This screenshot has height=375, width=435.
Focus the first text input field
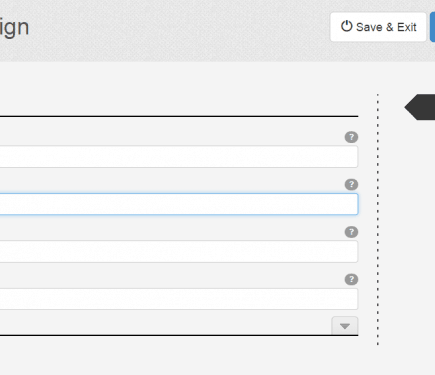click(179, 156)
